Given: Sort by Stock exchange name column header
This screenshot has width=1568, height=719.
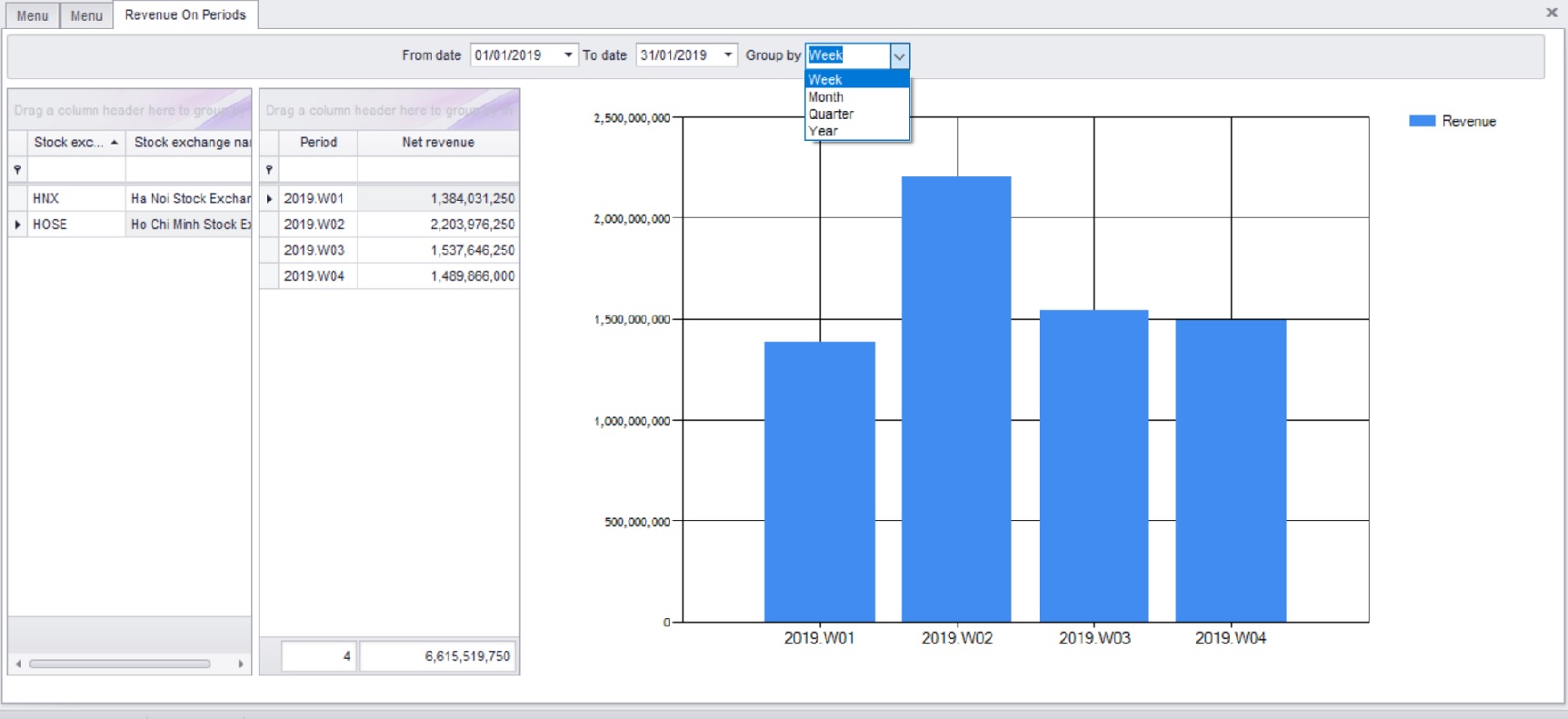Looking at the screenshot, I should (189, 143).
